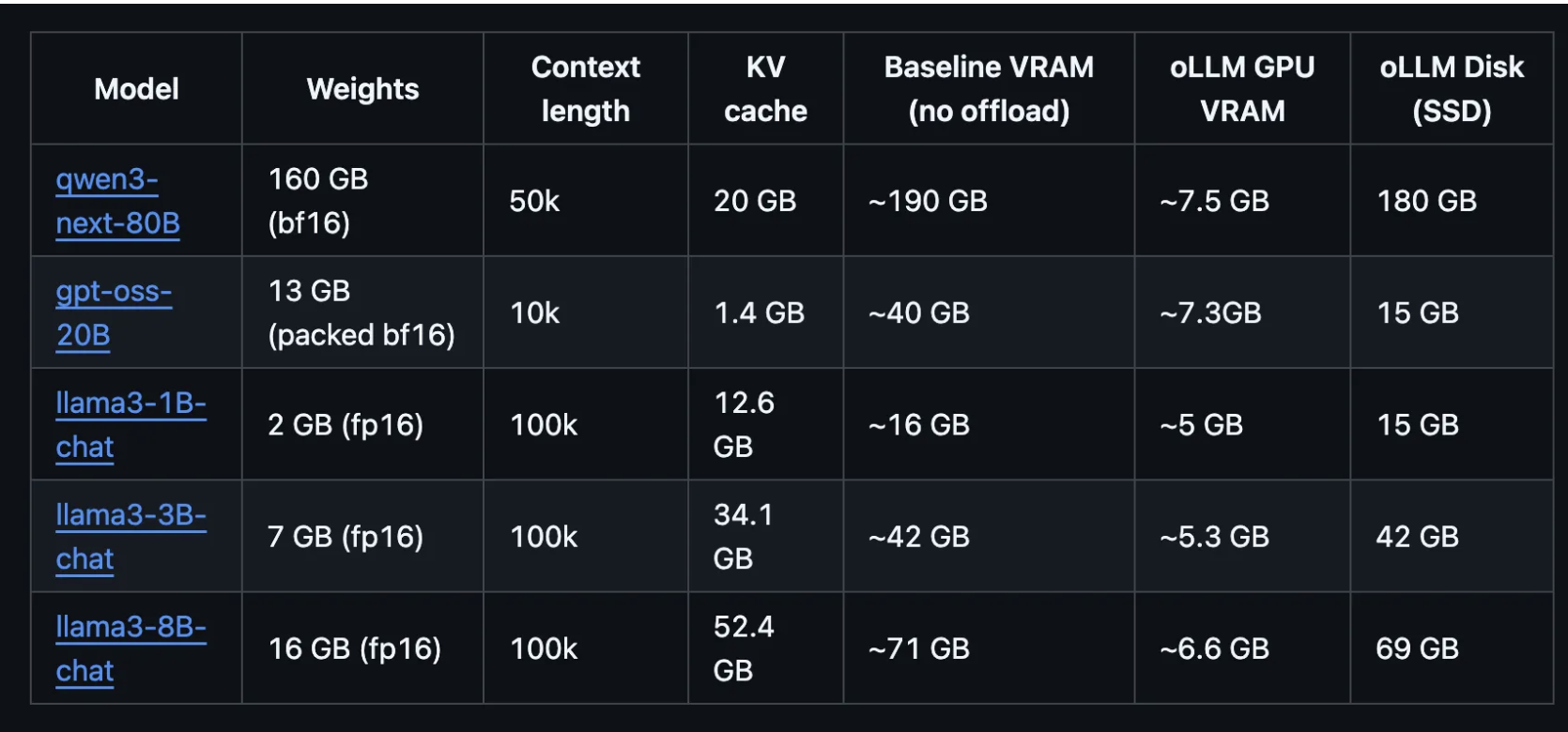The height and width of the screenshot is (732, 1568).
Task: Select the Baseline VRAM (no offload) header
Action: pos(989,89)
